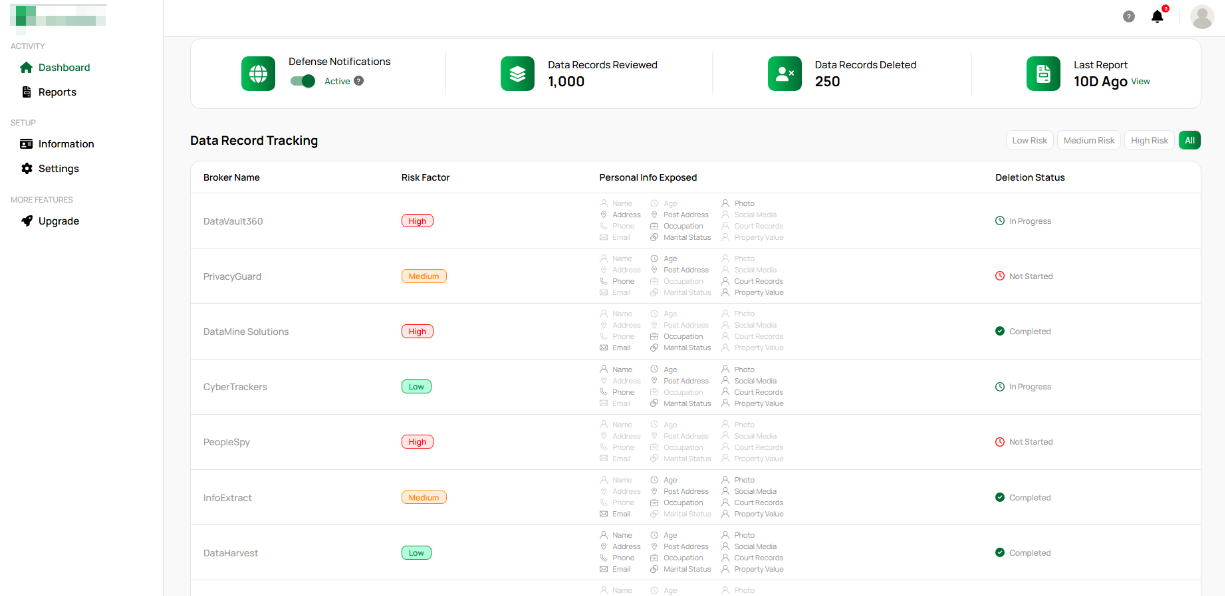1225x596 pixels.
Task: Select the Medium Risk filter chip
Action: (1089, 140)
